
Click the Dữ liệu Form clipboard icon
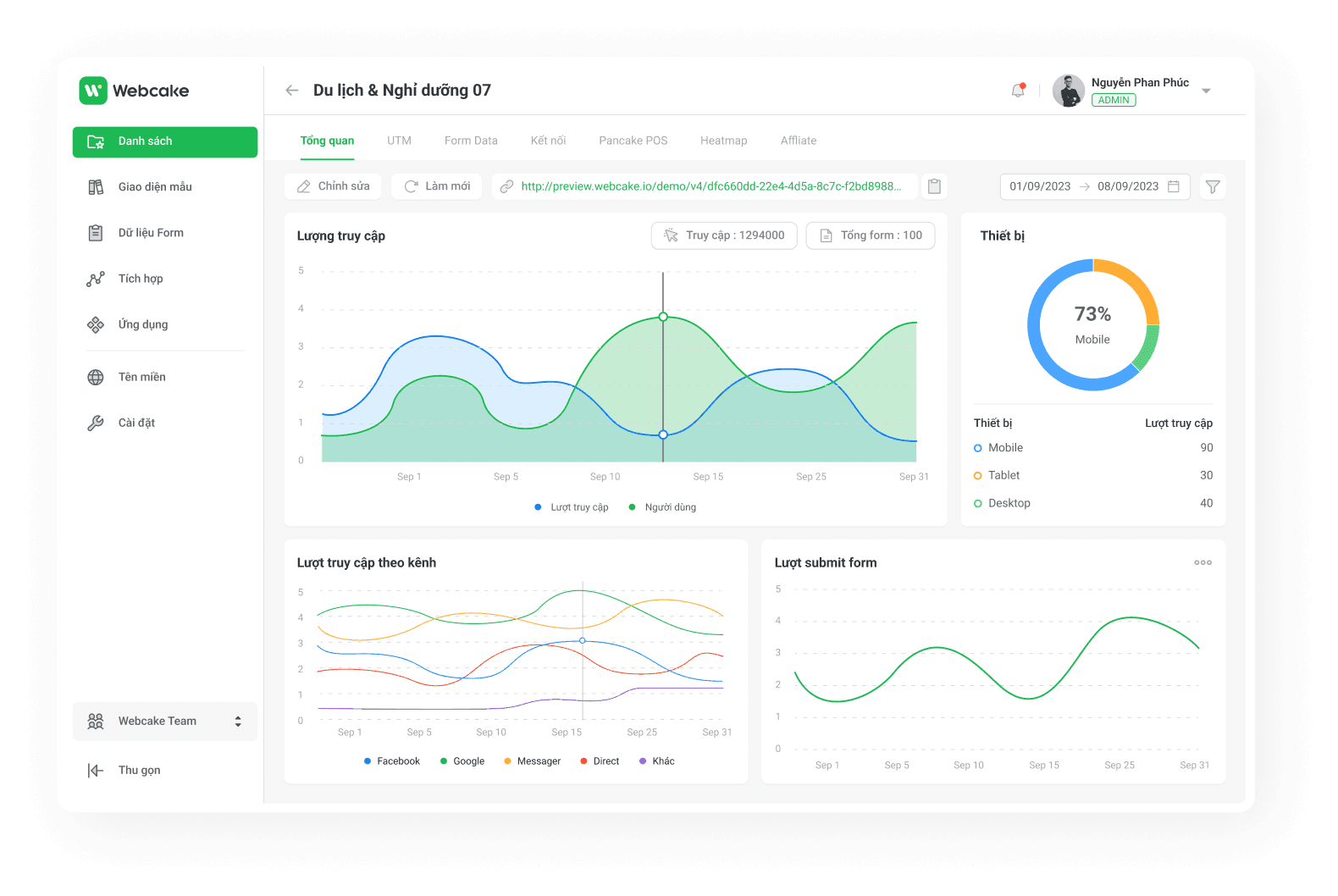pyautogui.click(x=96, y=233)
